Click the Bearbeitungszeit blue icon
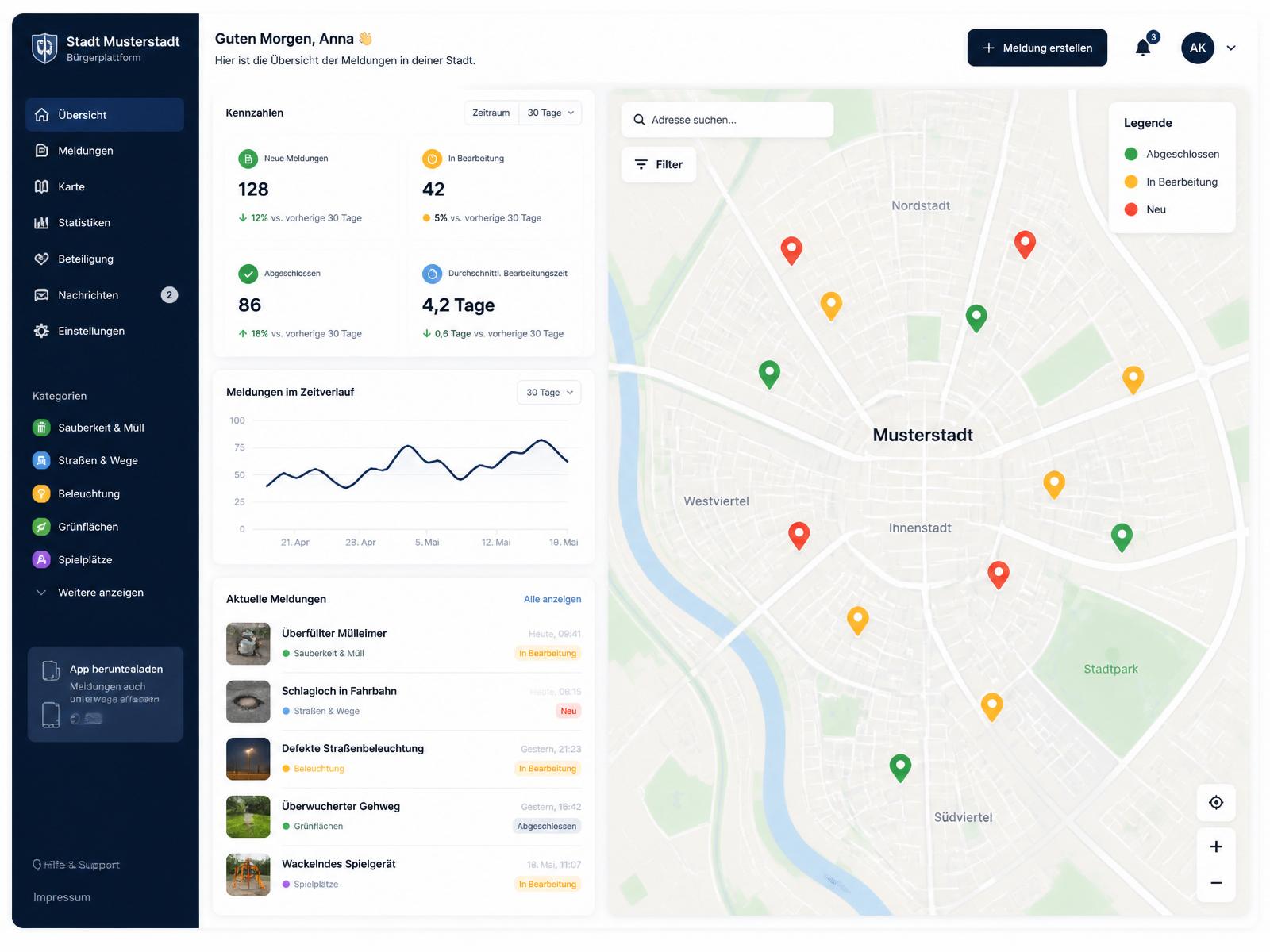Image resolution: width=1270 pixels, height=952 pixels. pos(433,274)
